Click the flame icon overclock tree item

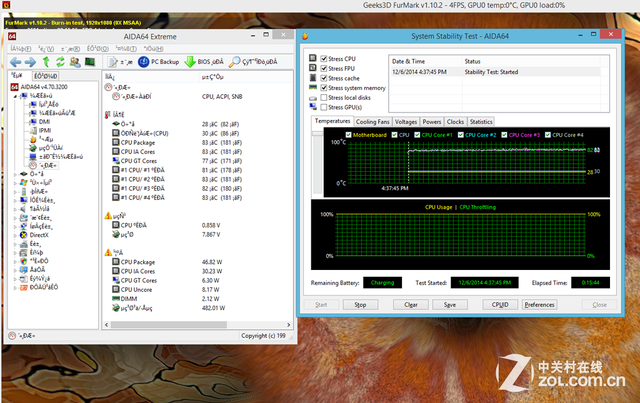point(33,139)
